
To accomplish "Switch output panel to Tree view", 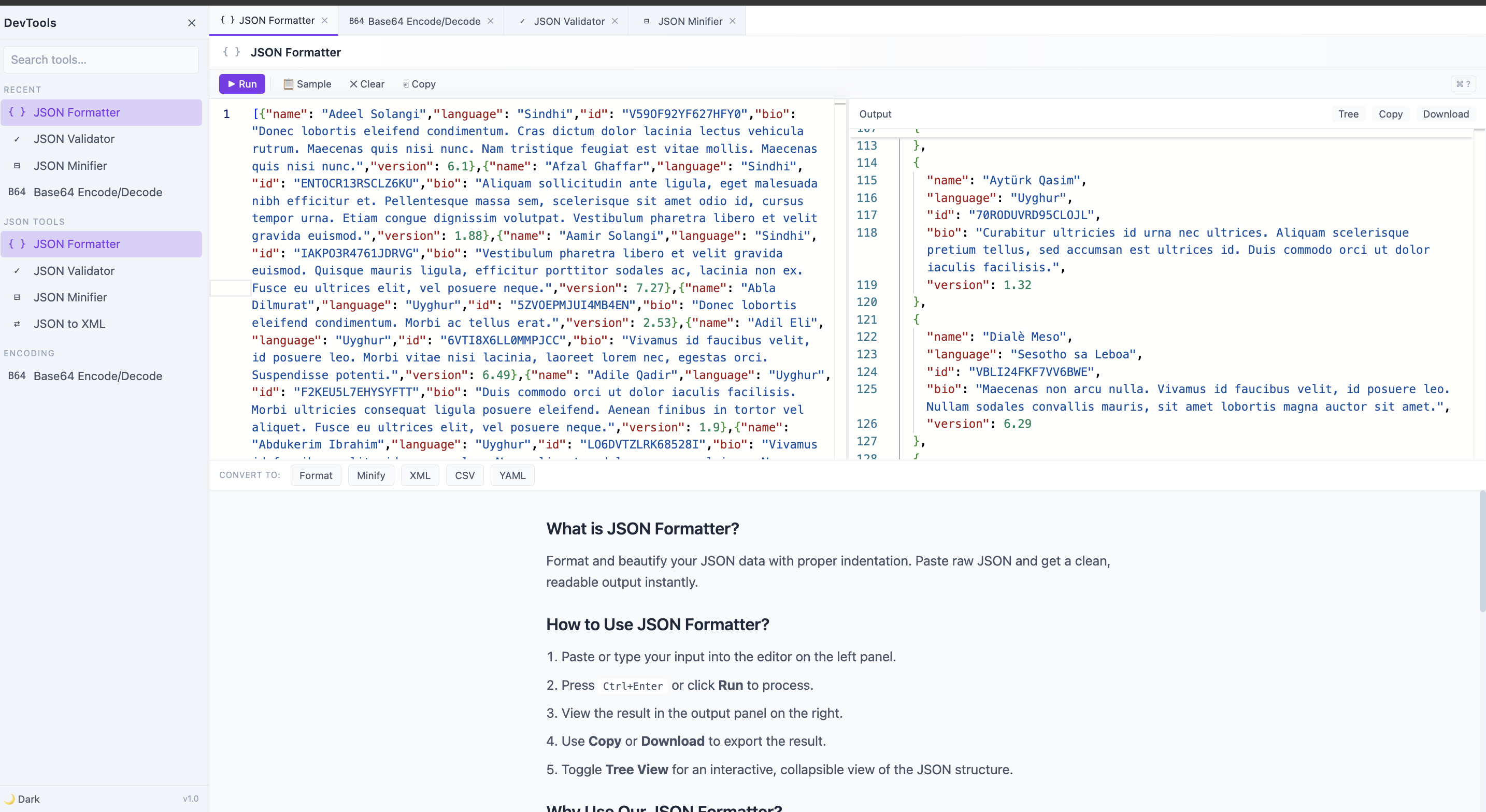I will (1348, 113).
